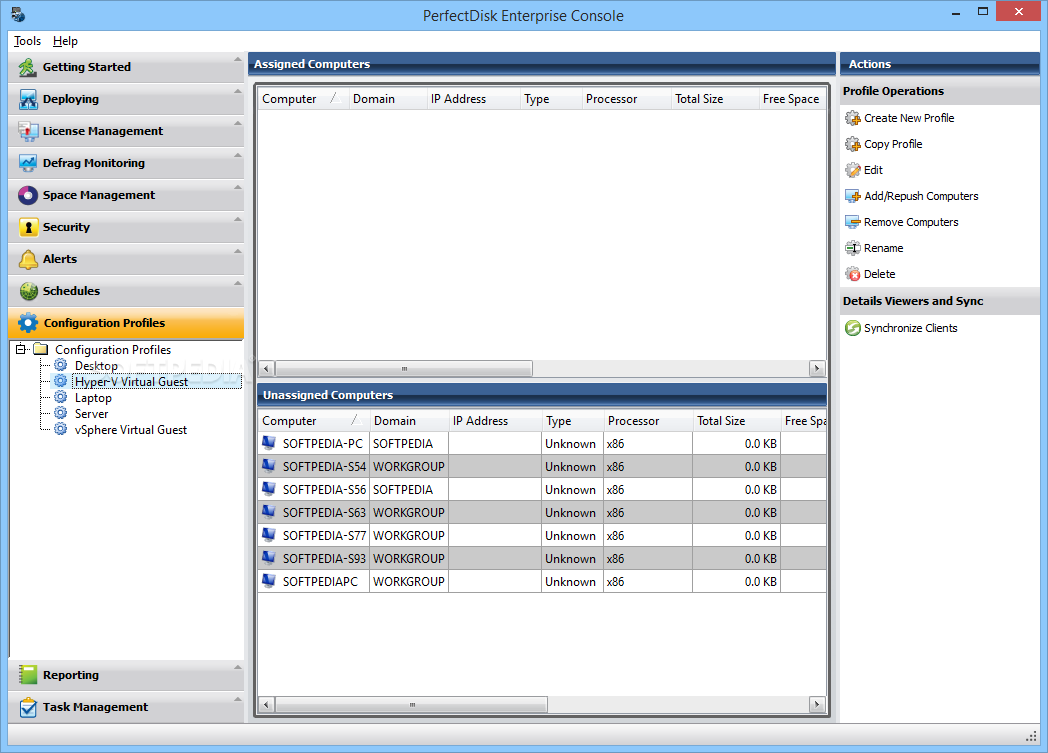This screenshot has height=753, width=1048.
Task: Sort unassigned list by Total Size column
Action: pos(737,421)
